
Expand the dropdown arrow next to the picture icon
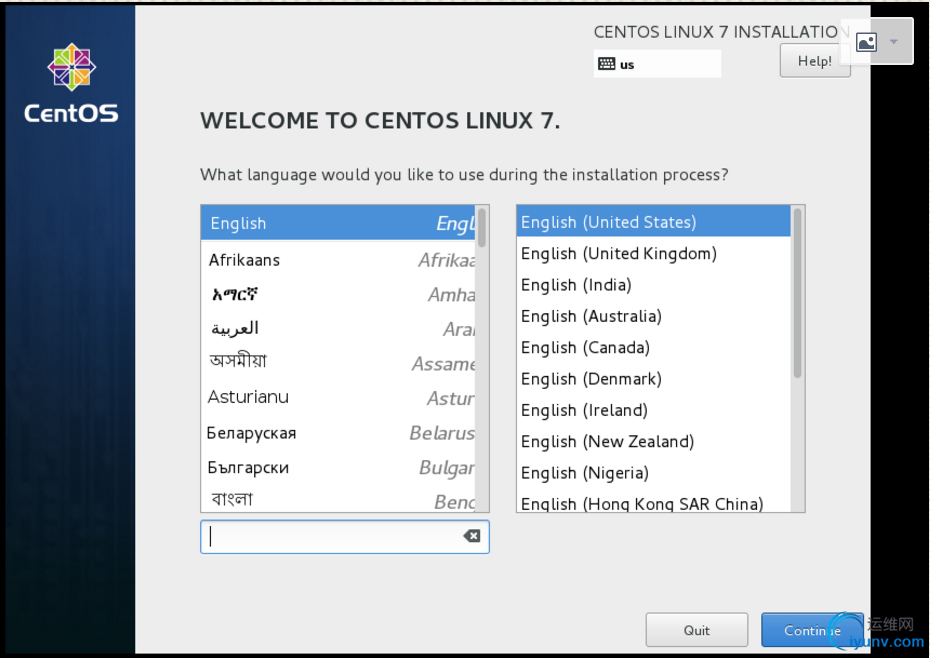click(893, 42)
